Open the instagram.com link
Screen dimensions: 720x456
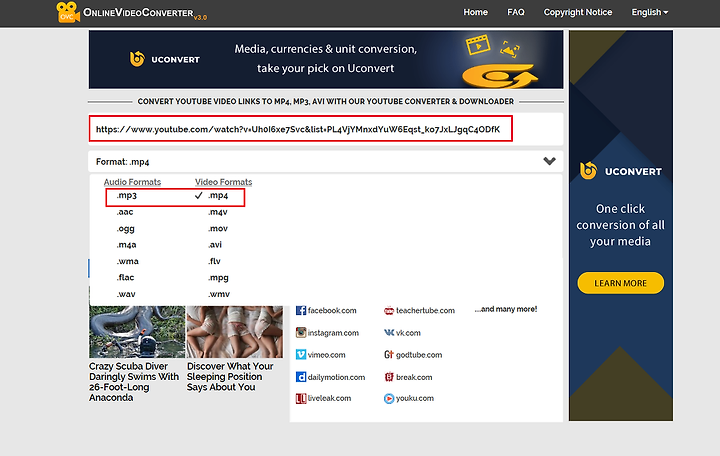[x=333, y=332]
